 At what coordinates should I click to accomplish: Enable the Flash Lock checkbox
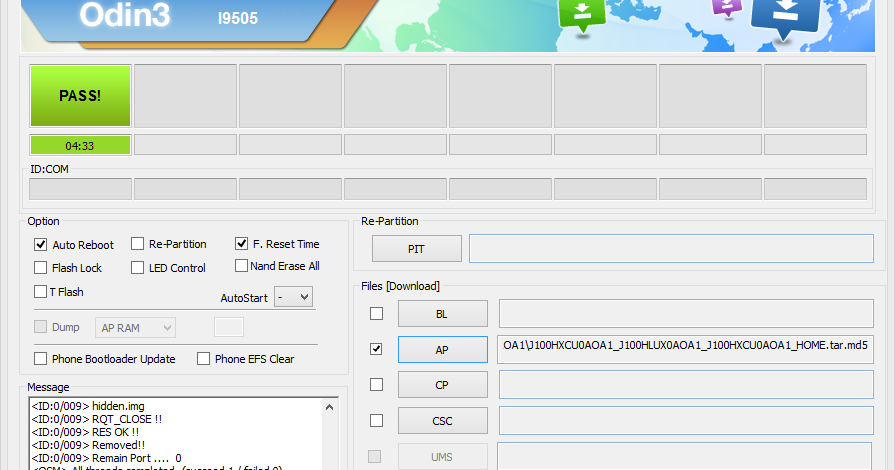[x=41, y=268]
